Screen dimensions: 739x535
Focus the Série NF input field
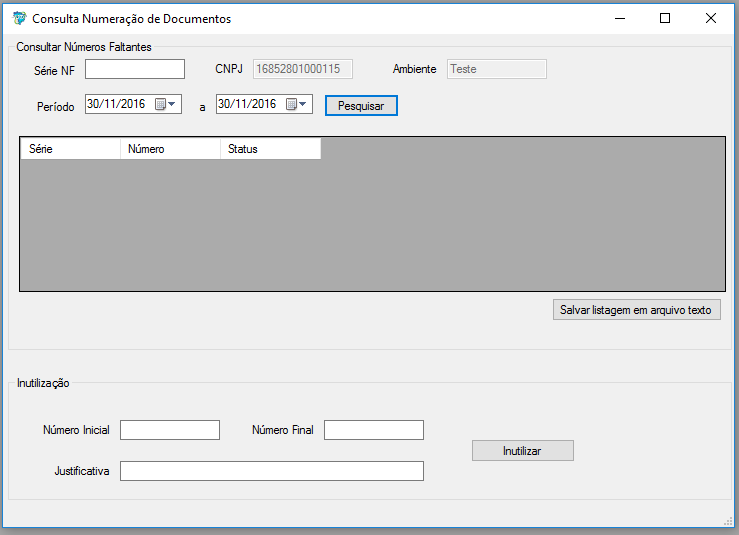tap(135, 69)
